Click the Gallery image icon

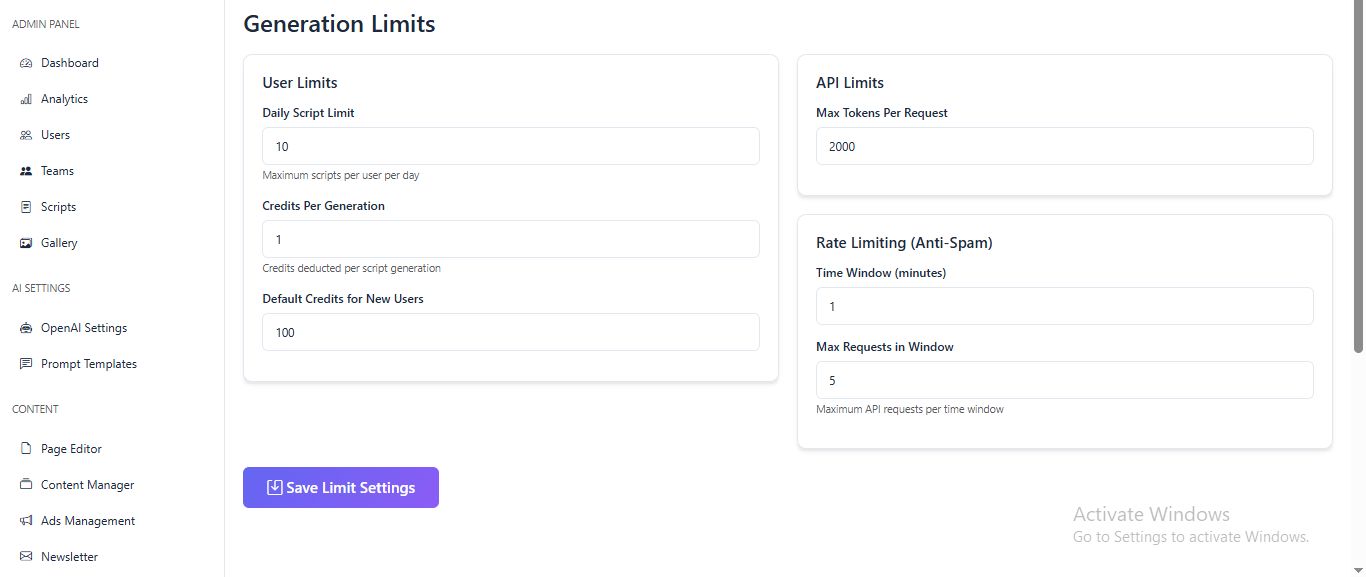coord(26,243)
